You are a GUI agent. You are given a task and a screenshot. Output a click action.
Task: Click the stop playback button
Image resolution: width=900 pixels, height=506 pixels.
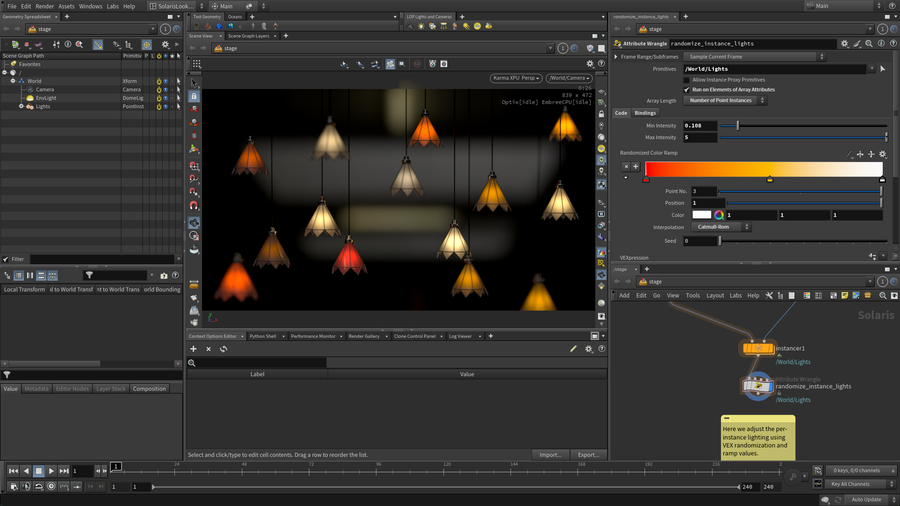pos(38,470)
